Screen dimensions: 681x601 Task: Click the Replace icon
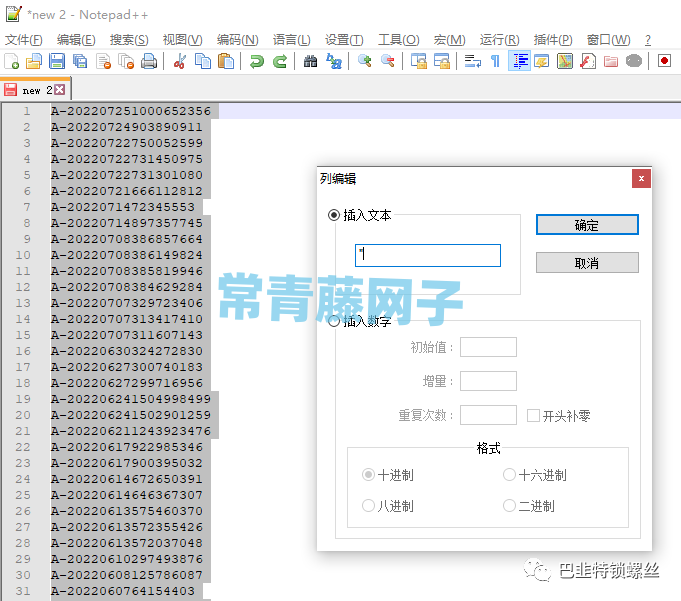point(334,61)
